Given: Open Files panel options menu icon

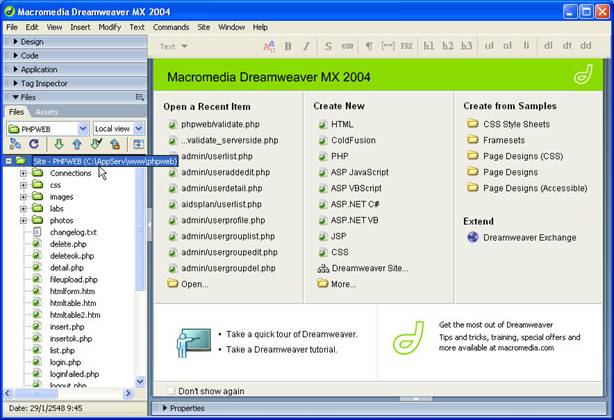Looking at the screenshot, I should tap(139, 97).
